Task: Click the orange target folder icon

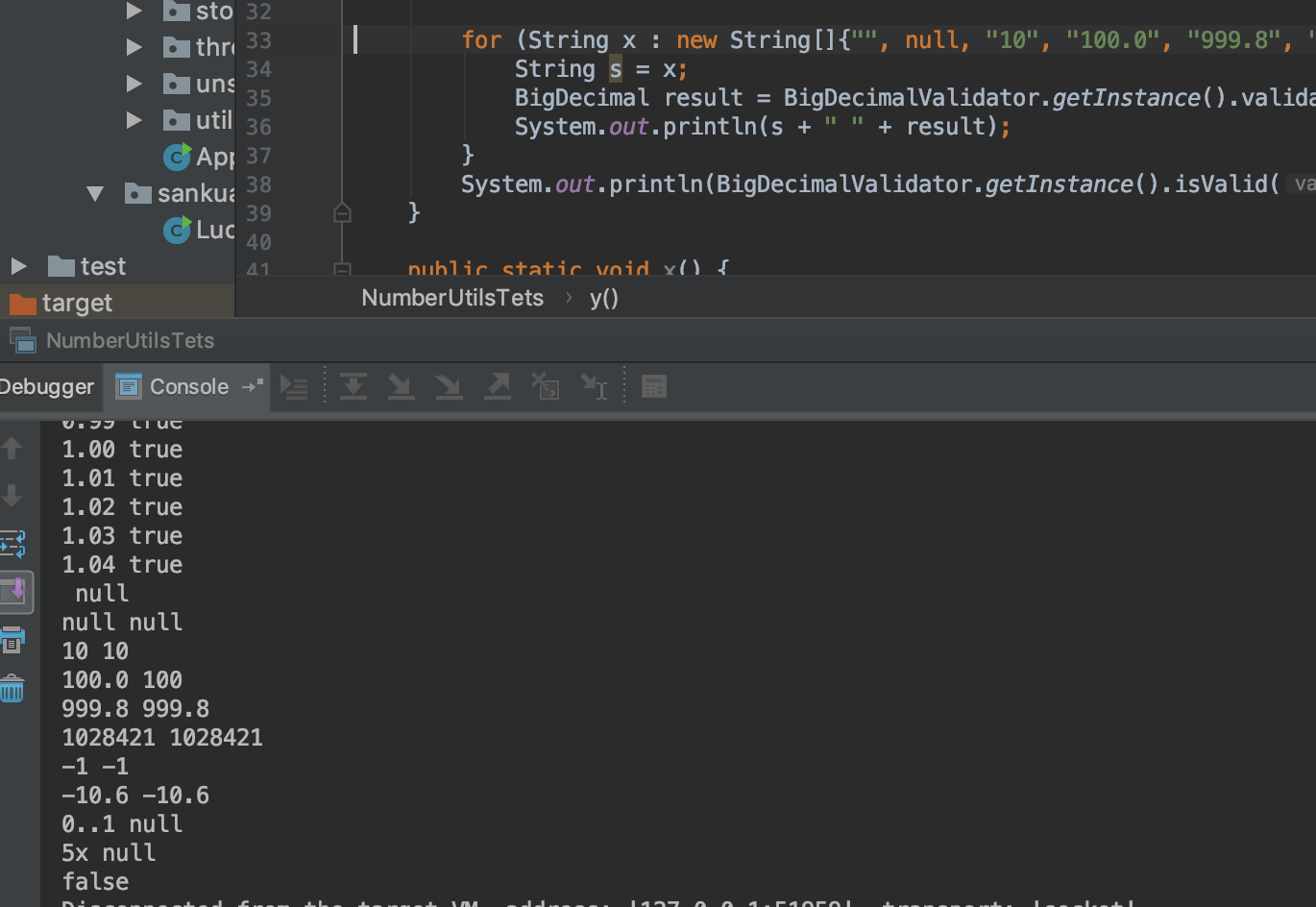Action: [22, 304]
